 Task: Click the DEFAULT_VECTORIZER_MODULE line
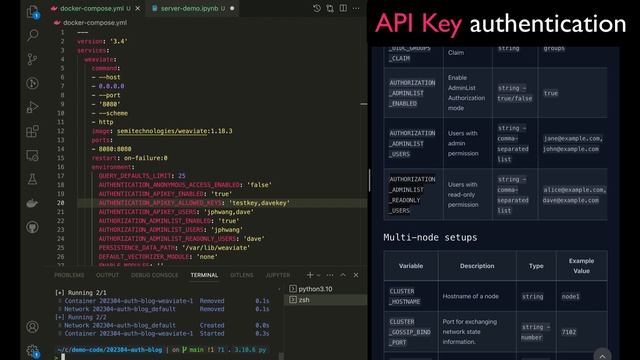pyautogui.click(x=158, y=257)
